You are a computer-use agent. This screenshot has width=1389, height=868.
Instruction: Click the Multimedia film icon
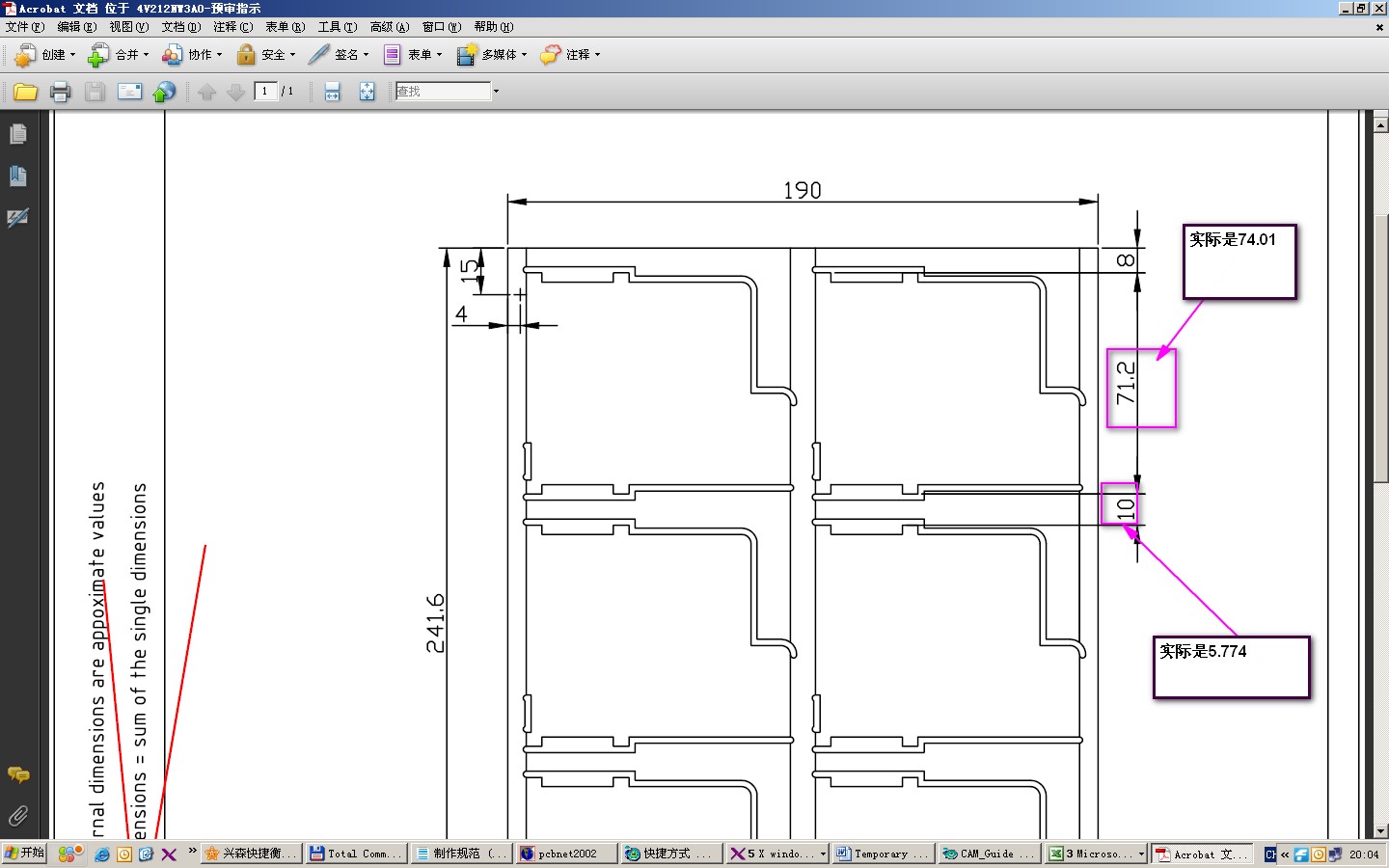pyautogui.click(x=467, y=55)
